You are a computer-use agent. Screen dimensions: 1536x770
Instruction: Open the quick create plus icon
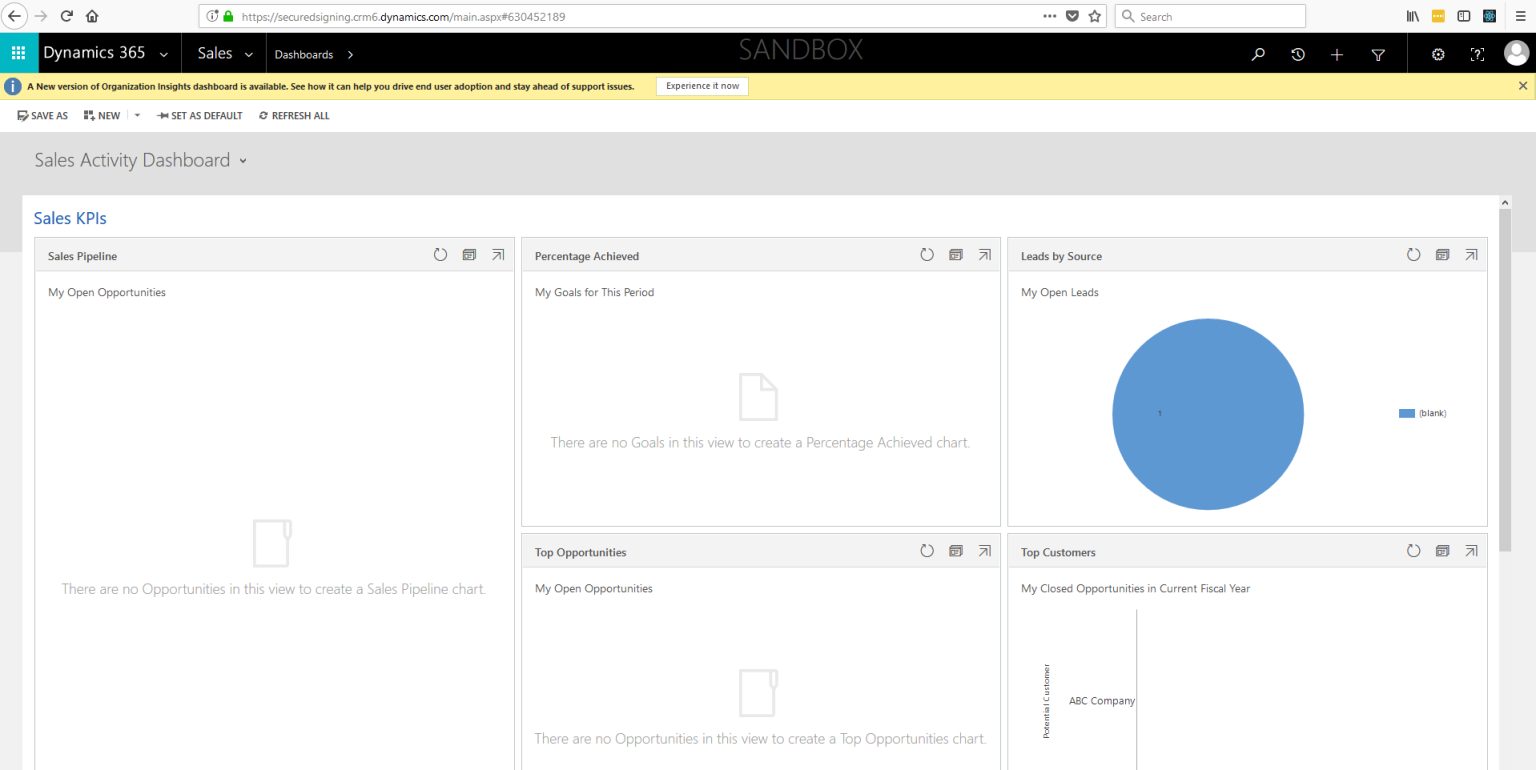(1337, 54)
